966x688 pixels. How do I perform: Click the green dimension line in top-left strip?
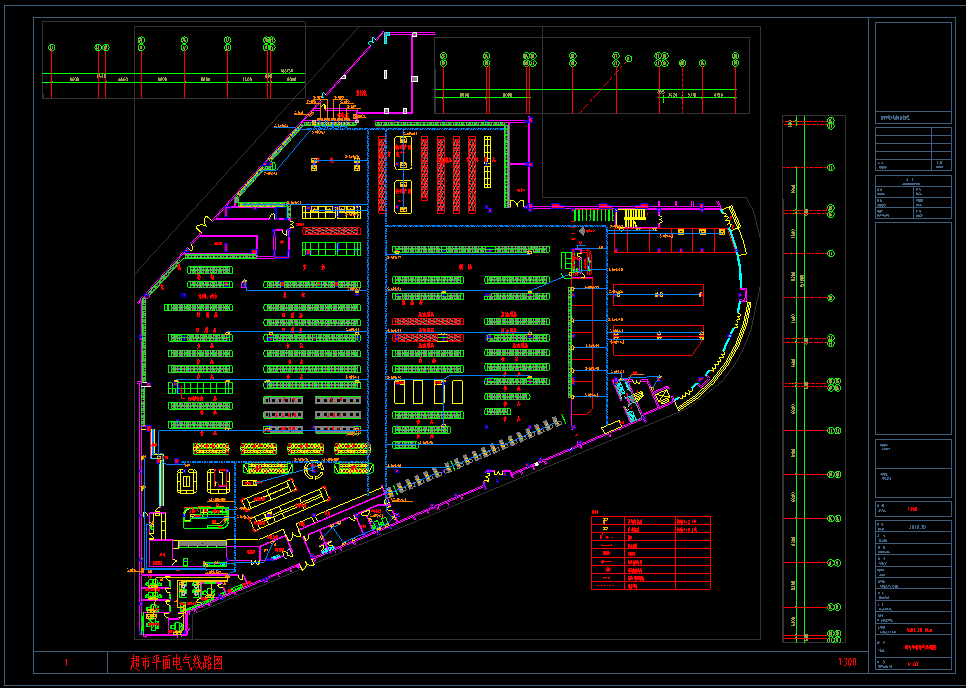[170, 78]
